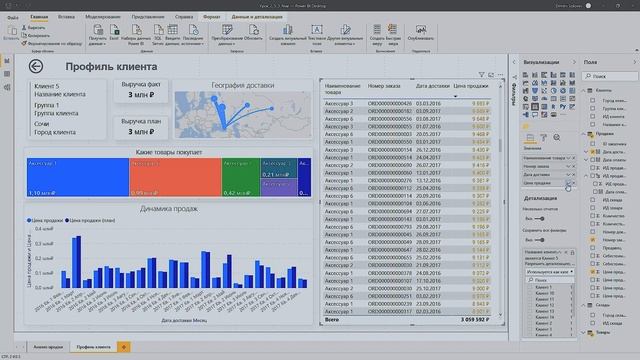Toggle the Сохранить все фильтры switch
This screenshot has width=640, height=360.
[539, 240]
